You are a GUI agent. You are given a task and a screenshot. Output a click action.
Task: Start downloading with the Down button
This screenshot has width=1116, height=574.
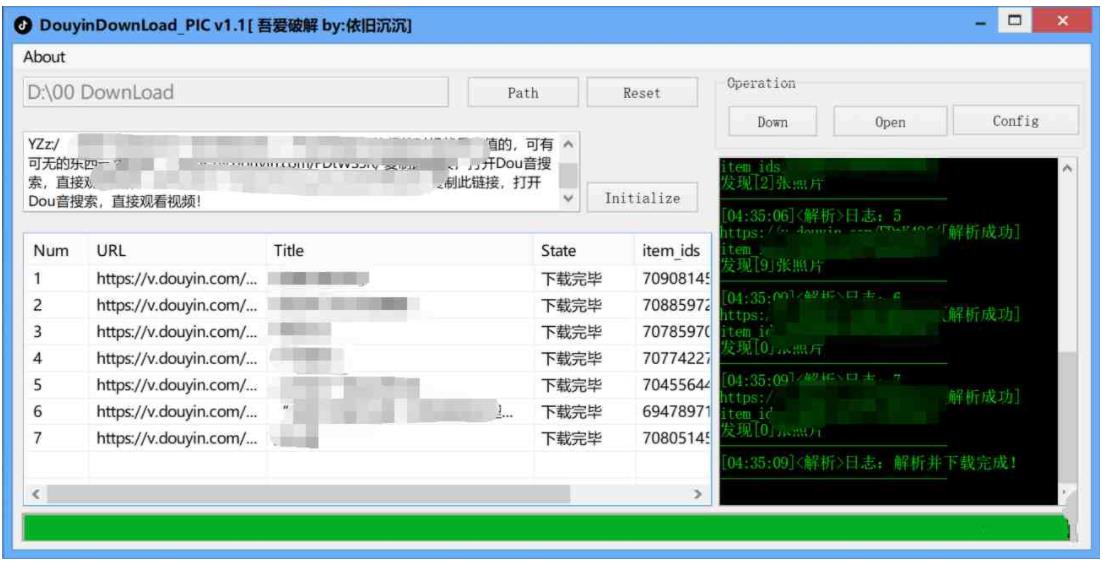coord(772,122)
